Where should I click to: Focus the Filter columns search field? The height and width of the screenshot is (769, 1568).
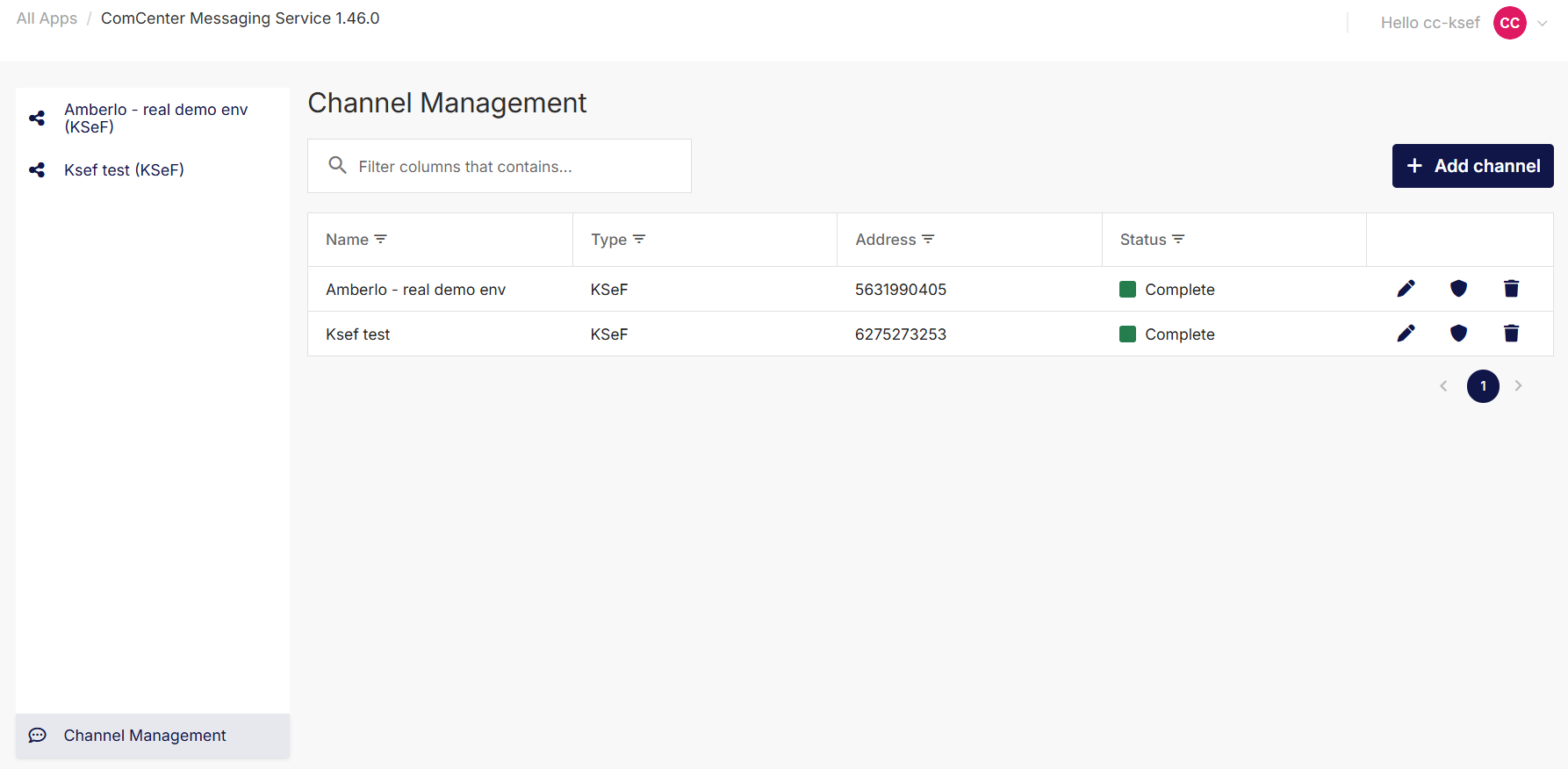pos(500,166)
